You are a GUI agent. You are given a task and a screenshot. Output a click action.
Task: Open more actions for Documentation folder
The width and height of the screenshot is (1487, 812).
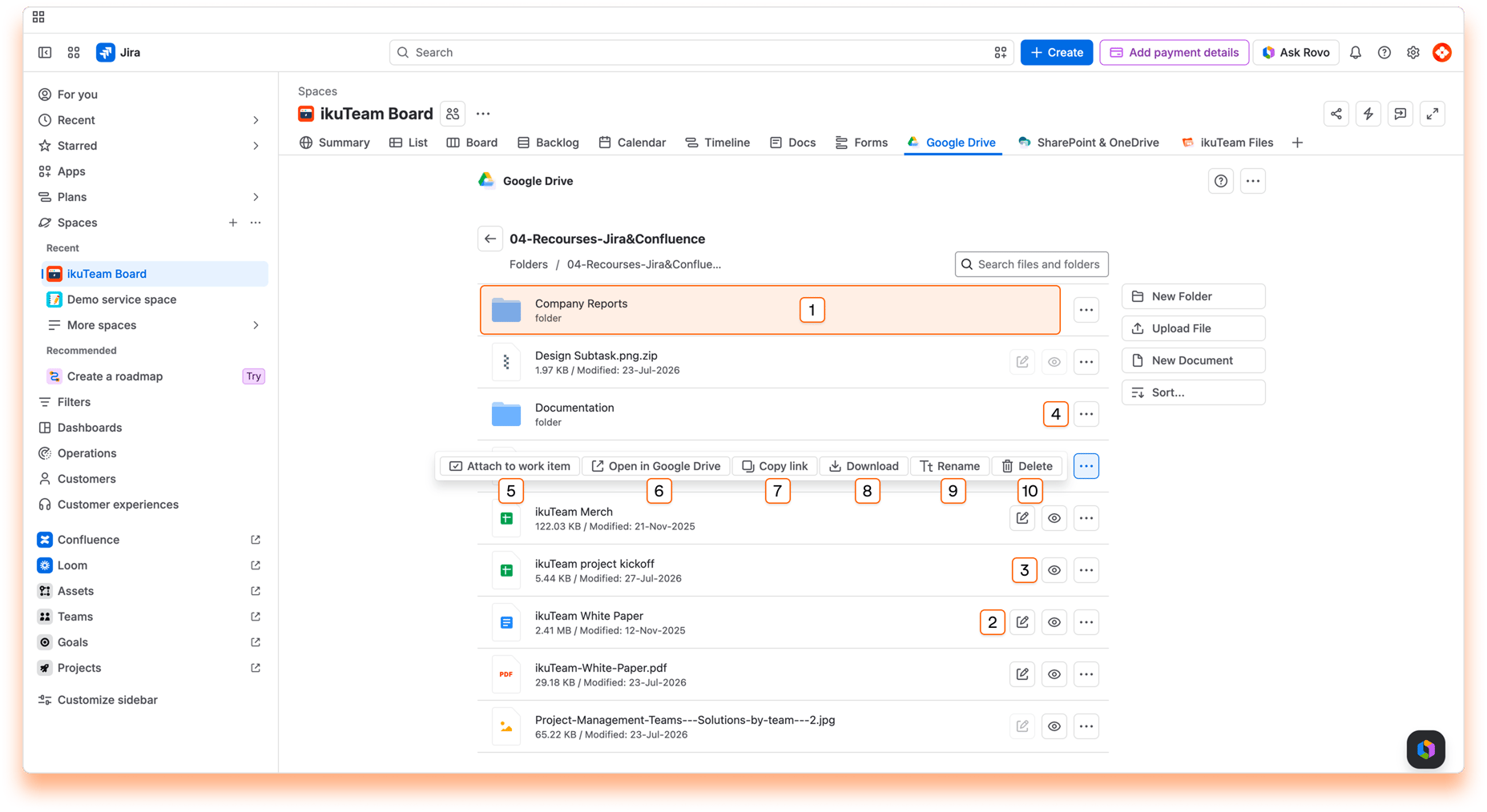[1086, 414]
